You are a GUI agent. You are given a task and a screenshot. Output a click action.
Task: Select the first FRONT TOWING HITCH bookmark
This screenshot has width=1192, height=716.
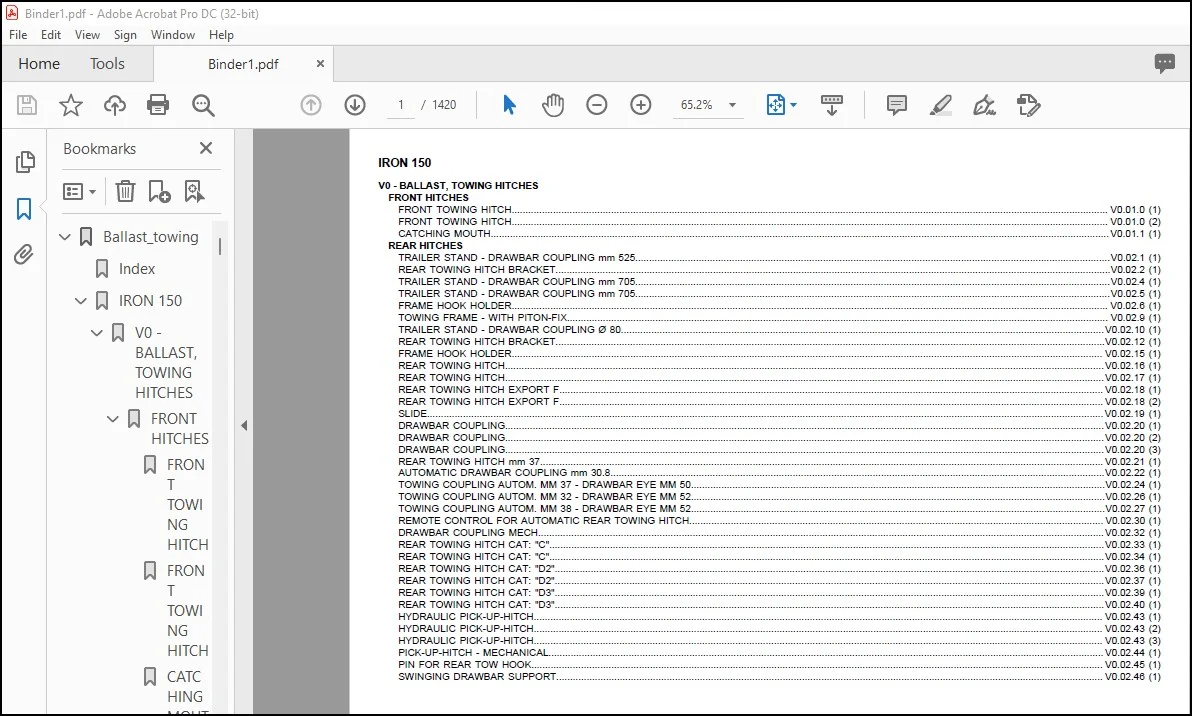point(187,505)
